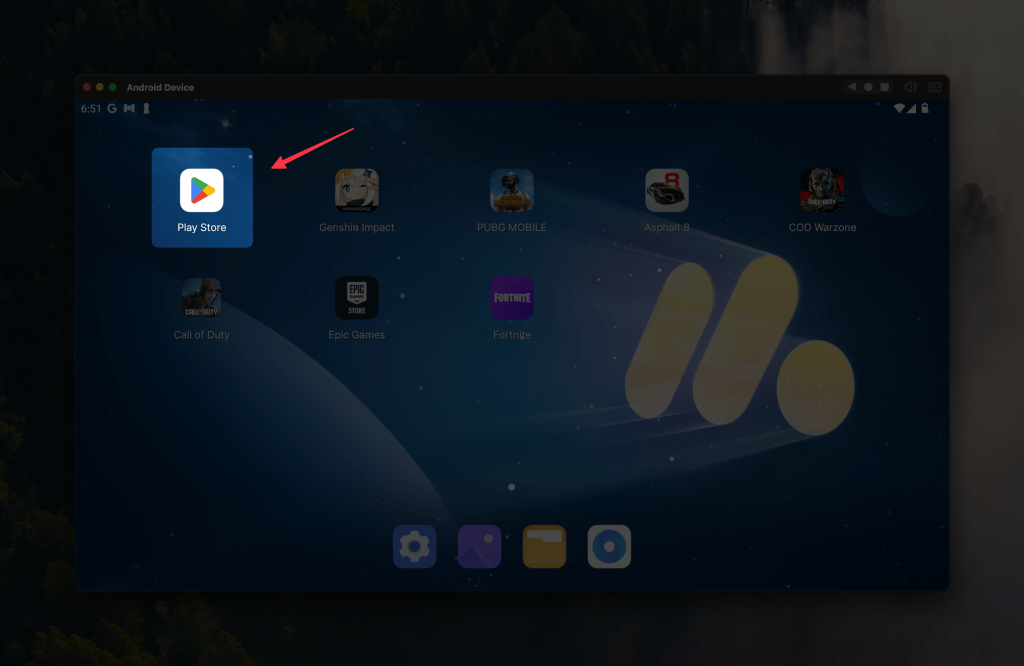Start the Asphalt 8 app
Screen dimensions: 1024x666
(x=667, y=190)
